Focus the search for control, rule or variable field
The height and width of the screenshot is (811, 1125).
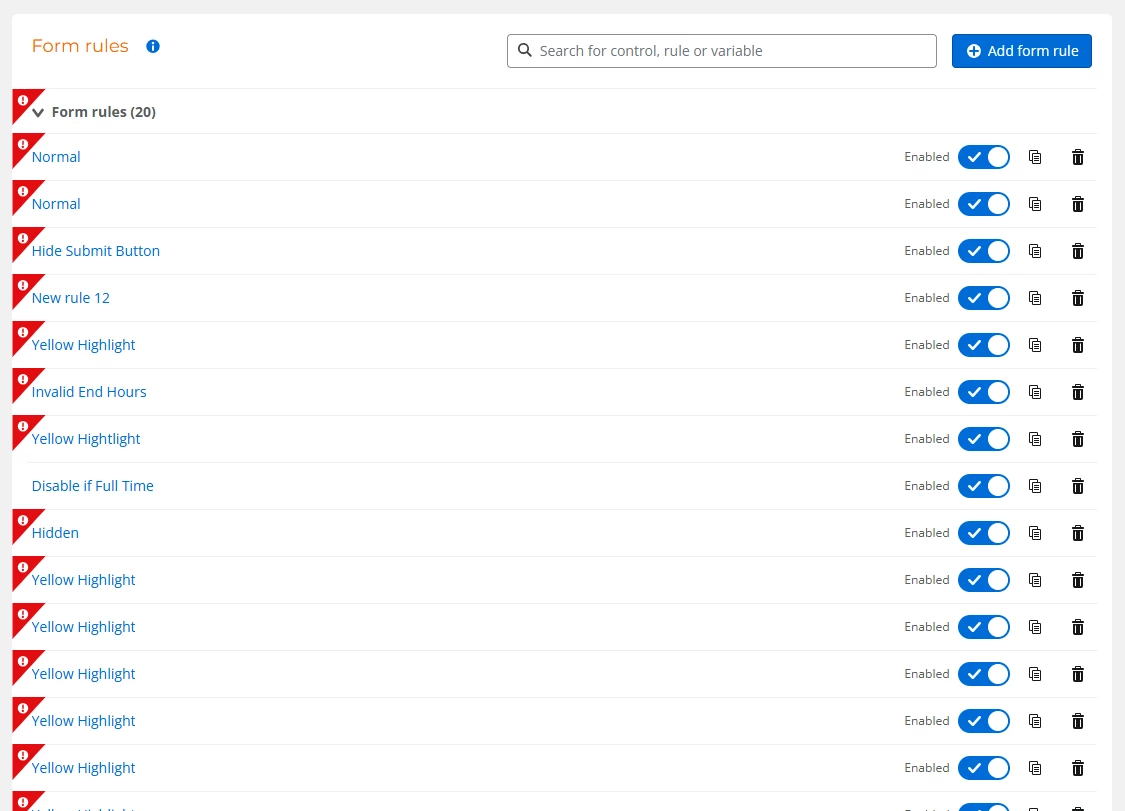pos(722,51)
